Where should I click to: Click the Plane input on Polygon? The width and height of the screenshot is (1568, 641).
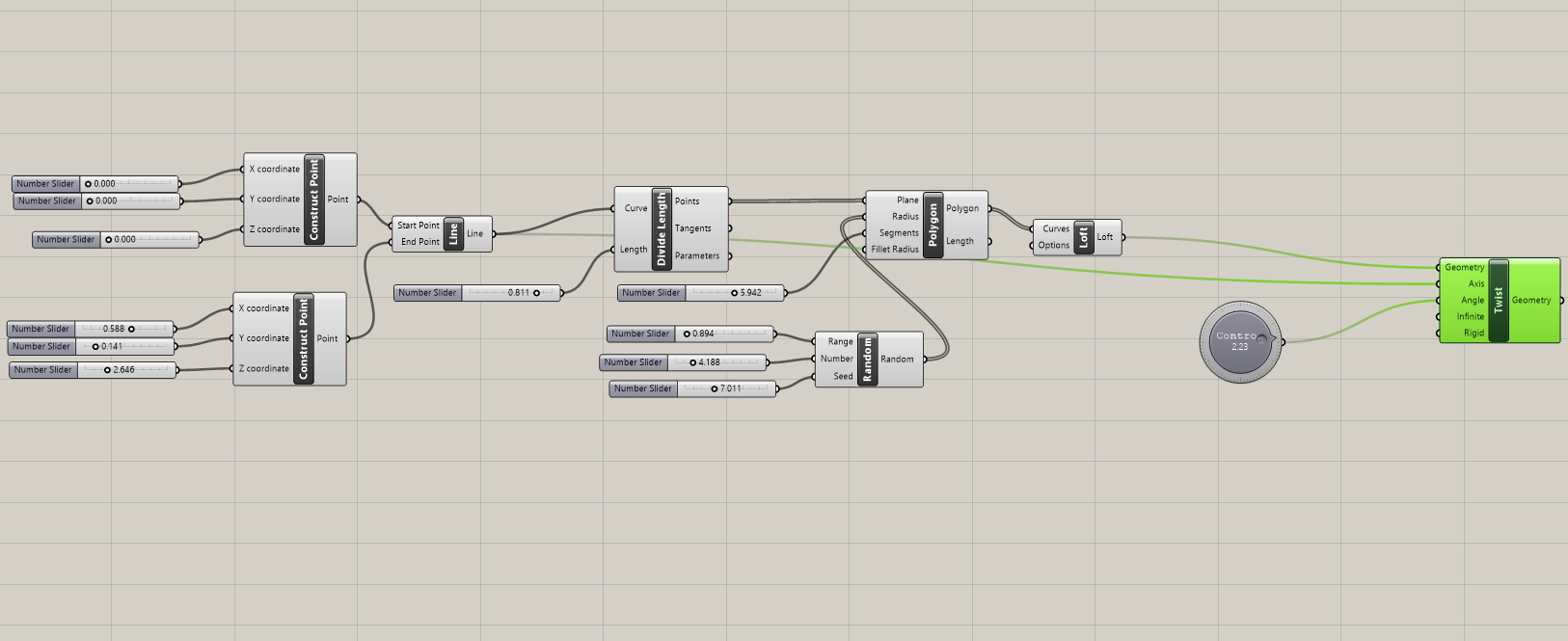pos(907,200)
